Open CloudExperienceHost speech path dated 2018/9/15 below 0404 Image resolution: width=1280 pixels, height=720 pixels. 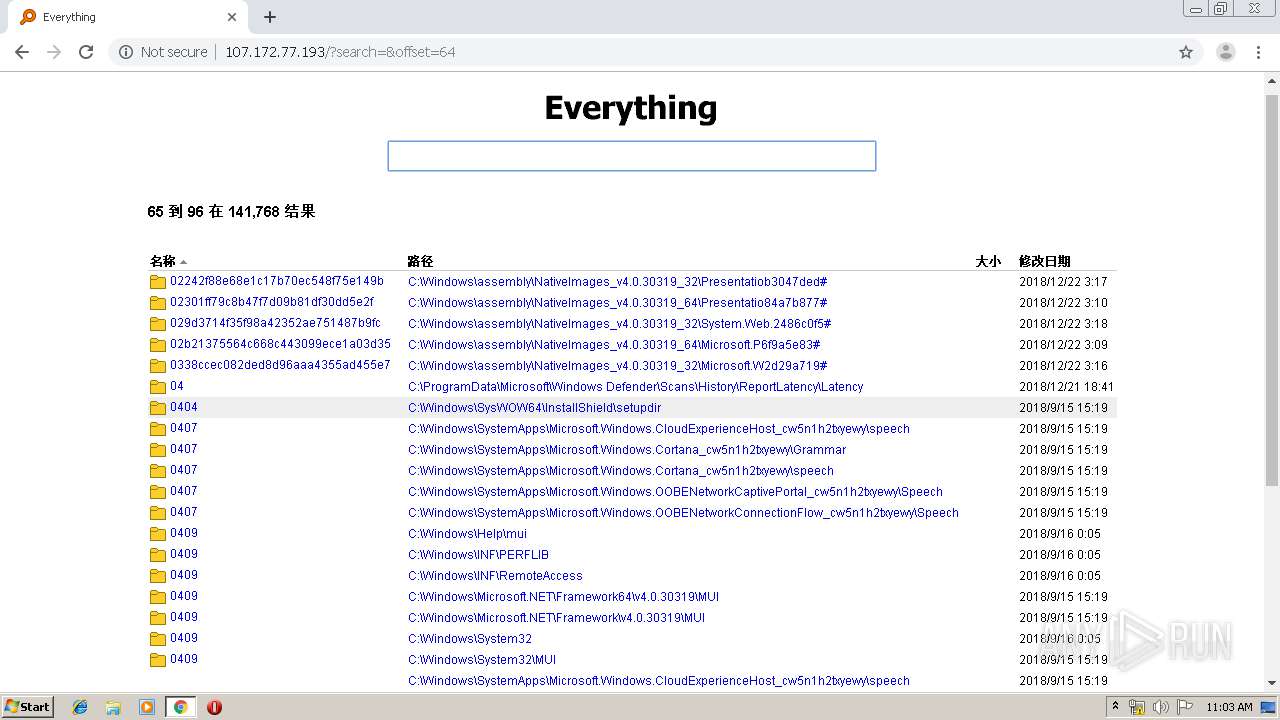point(659,429)
